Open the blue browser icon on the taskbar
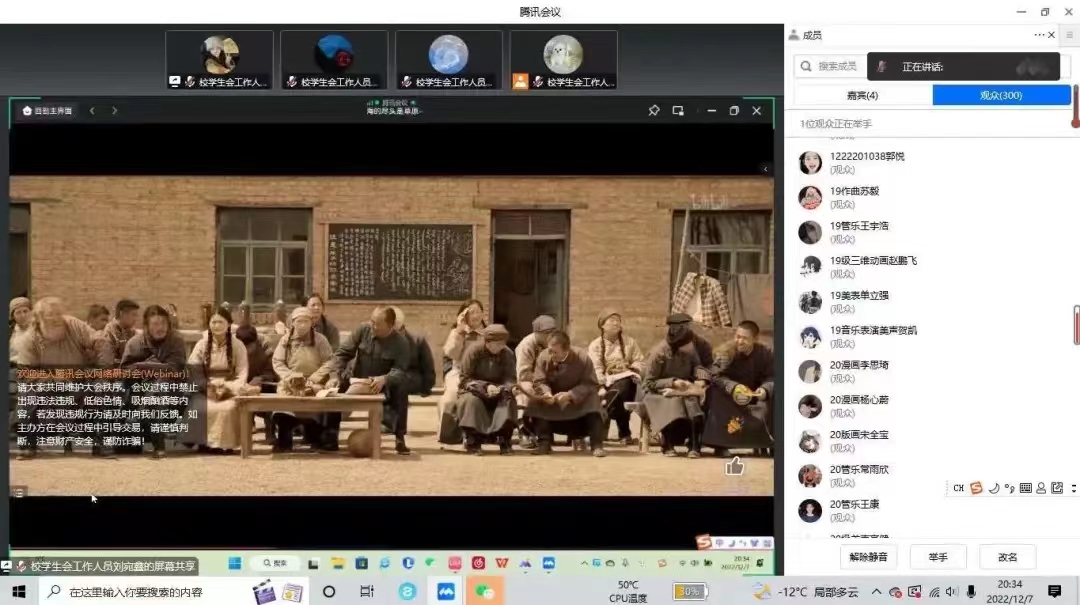Viewport: 1080px width, 605px height. [x=407, y=592]
